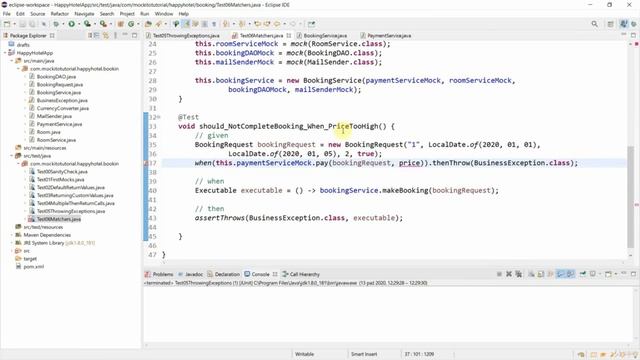640x360 pixels.
Task: Open the Source menu
Action: [38, 13]
